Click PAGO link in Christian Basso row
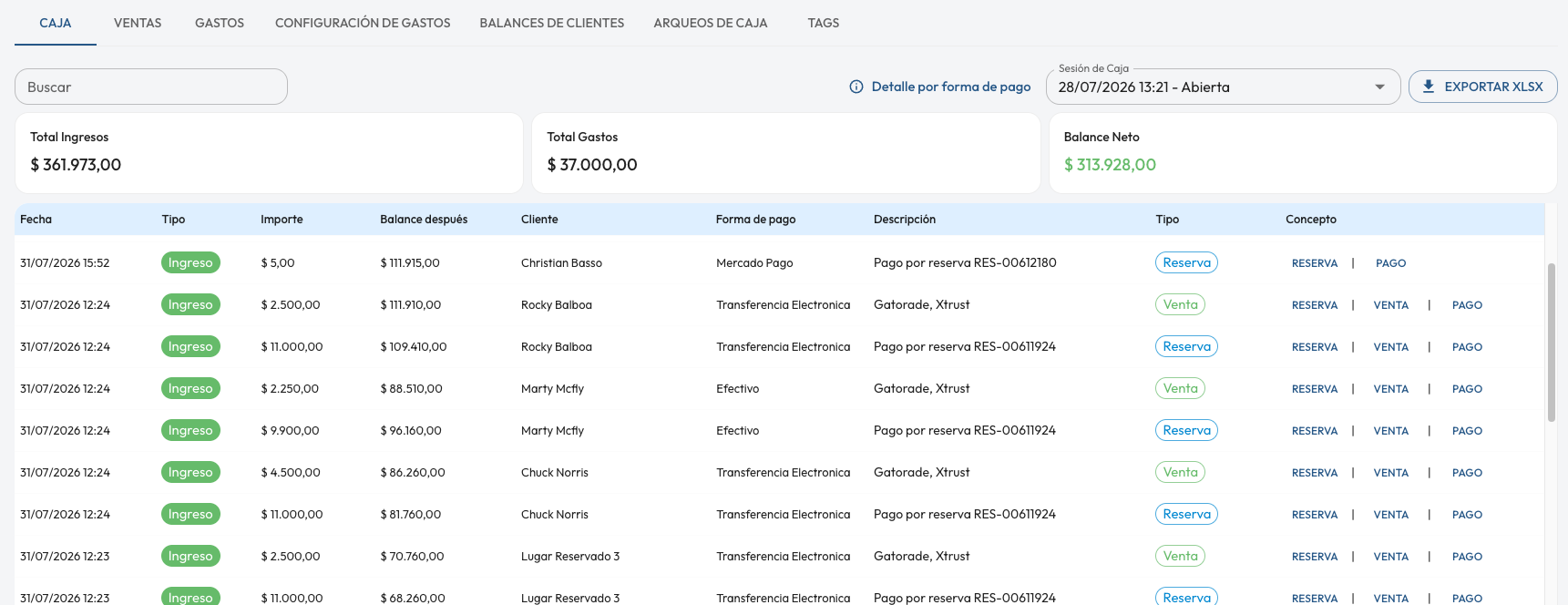 [1390, 263]
